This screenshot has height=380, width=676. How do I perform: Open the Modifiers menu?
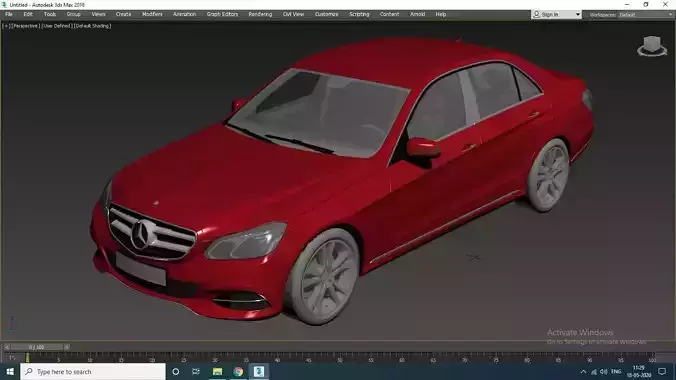click(152, 14)
